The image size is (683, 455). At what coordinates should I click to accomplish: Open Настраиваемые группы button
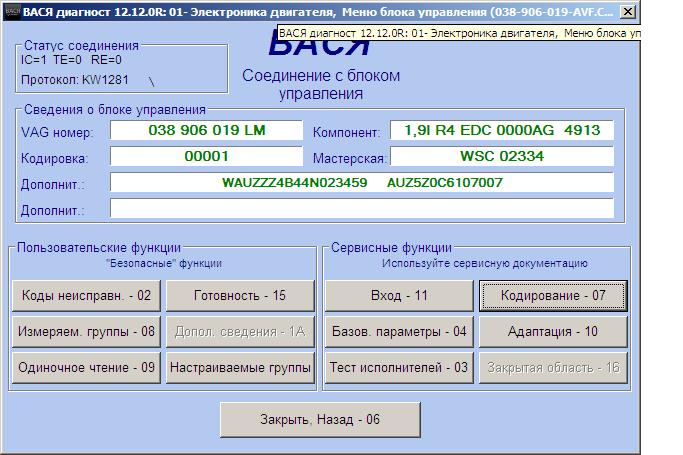coord(240,368)
